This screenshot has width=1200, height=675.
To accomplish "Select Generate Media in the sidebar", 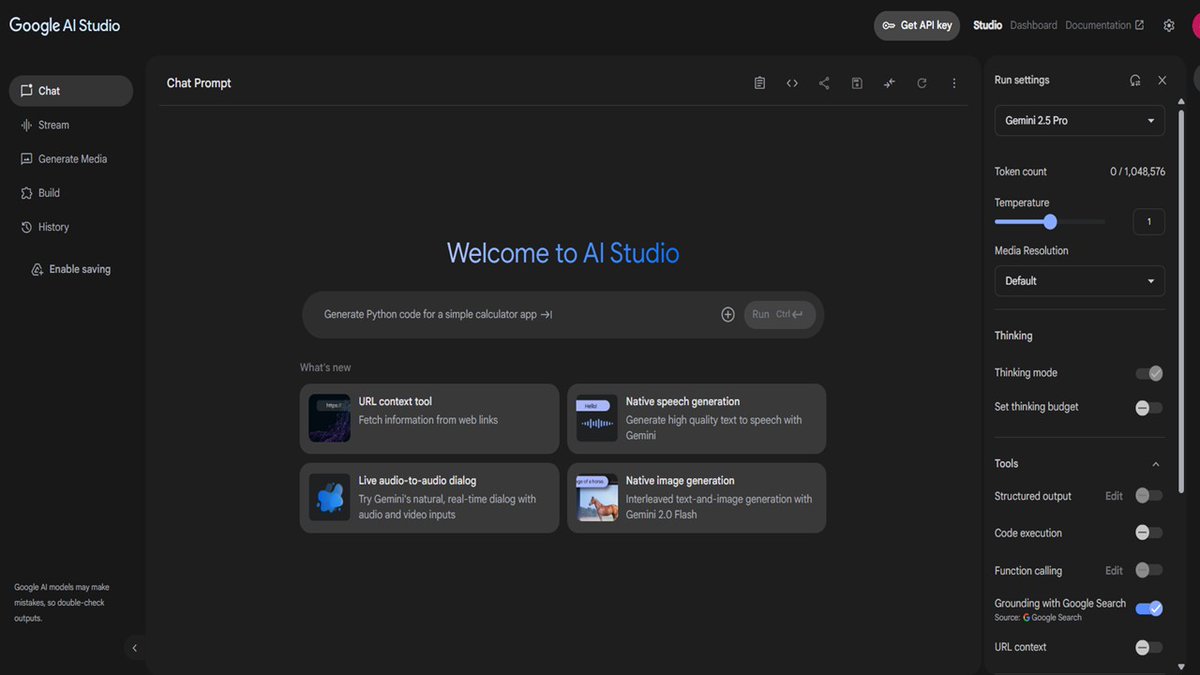I will pyautogui.click(x=71, y=159).
